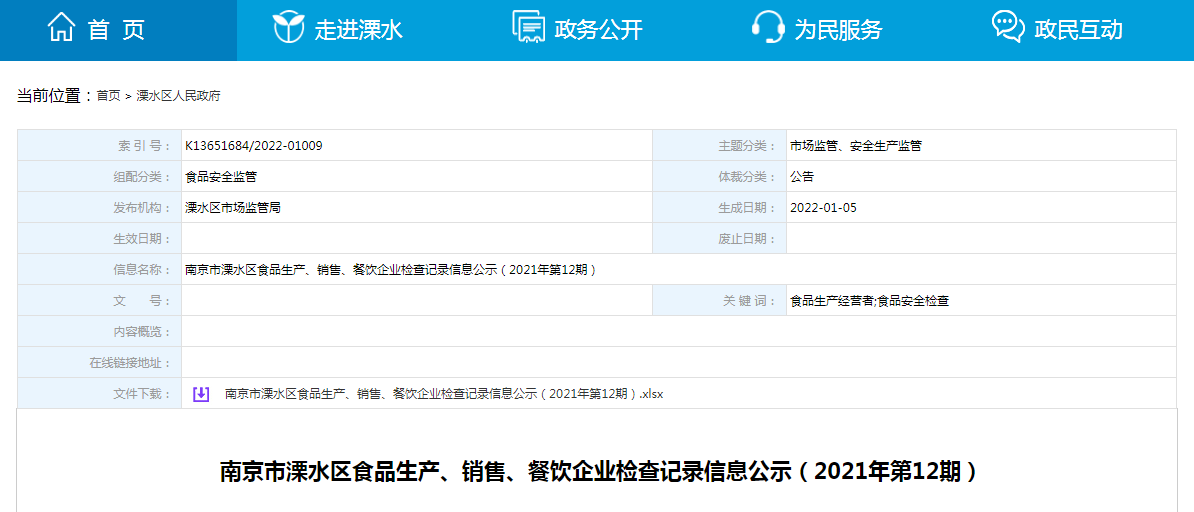
Task: Click the 在线链接地址 label cell
Action: [100, 363]
